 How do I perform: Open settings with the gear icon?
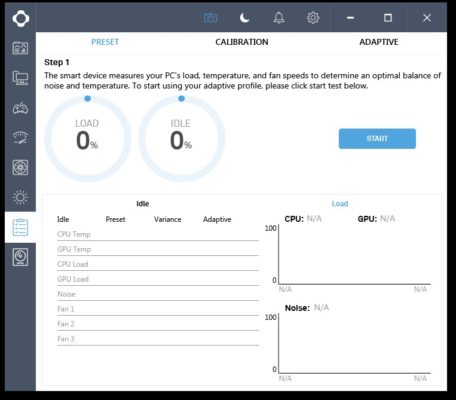click(x=313, y=18)
